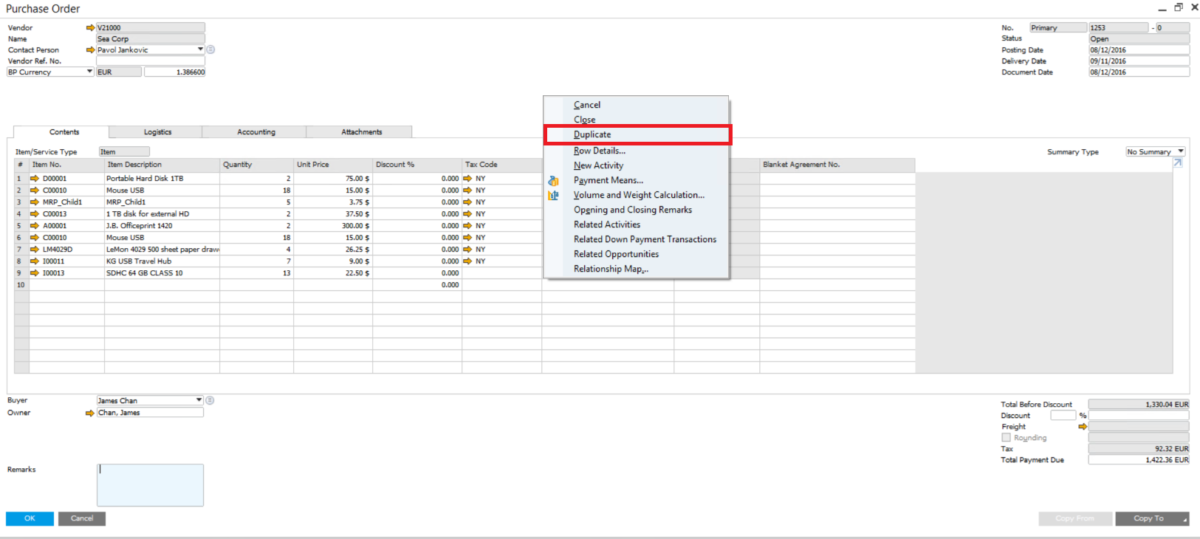Click the link arrow for item D00001
This screenshot has height=539, width=1200.
point(34,178)
